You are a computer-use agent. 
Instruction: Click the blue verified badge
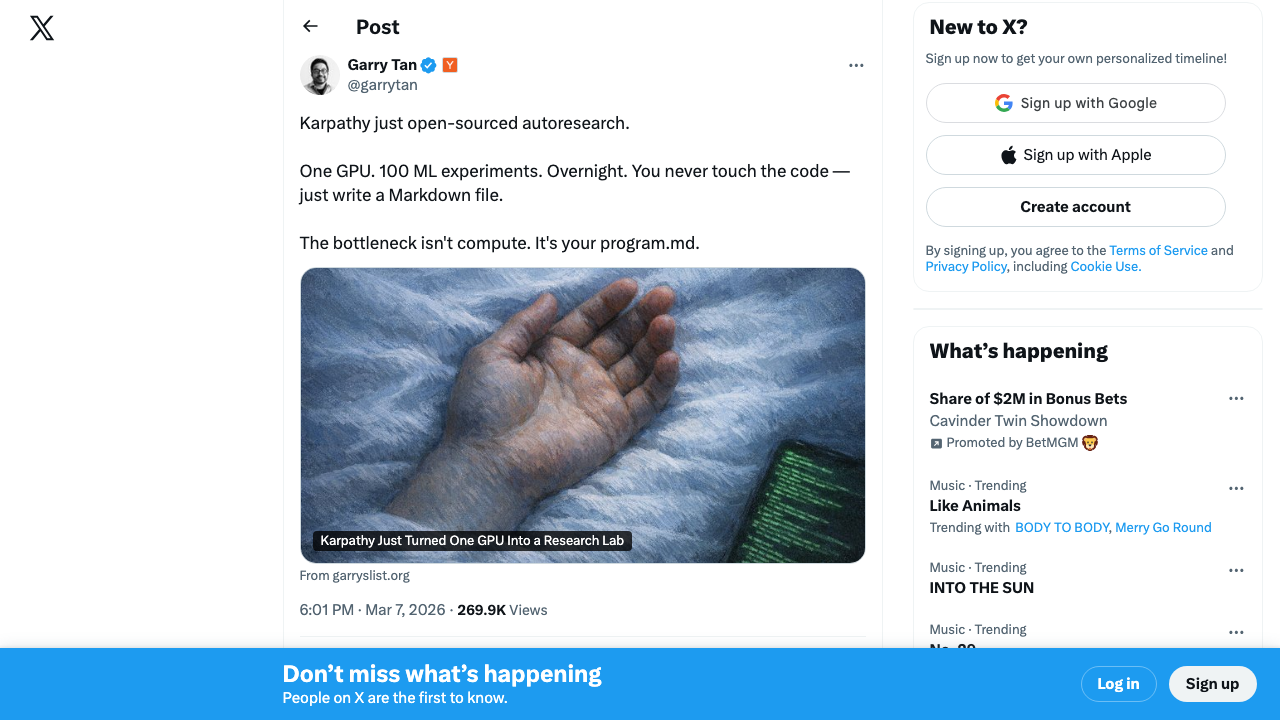(428, 65)
